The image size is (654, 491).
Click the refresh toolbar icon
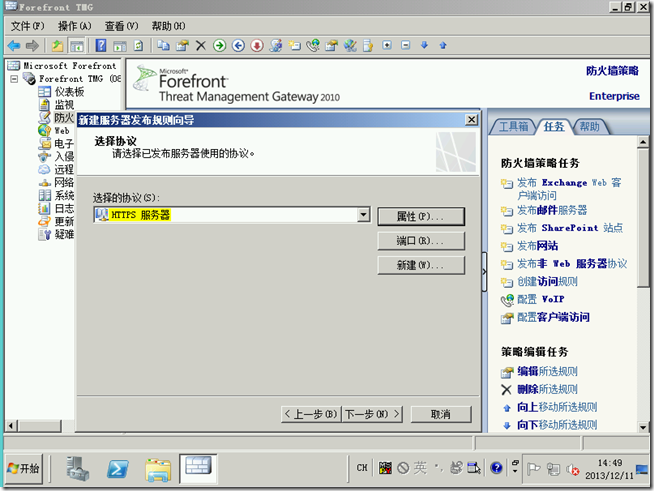pyautogui.click(x=138, y=45)
